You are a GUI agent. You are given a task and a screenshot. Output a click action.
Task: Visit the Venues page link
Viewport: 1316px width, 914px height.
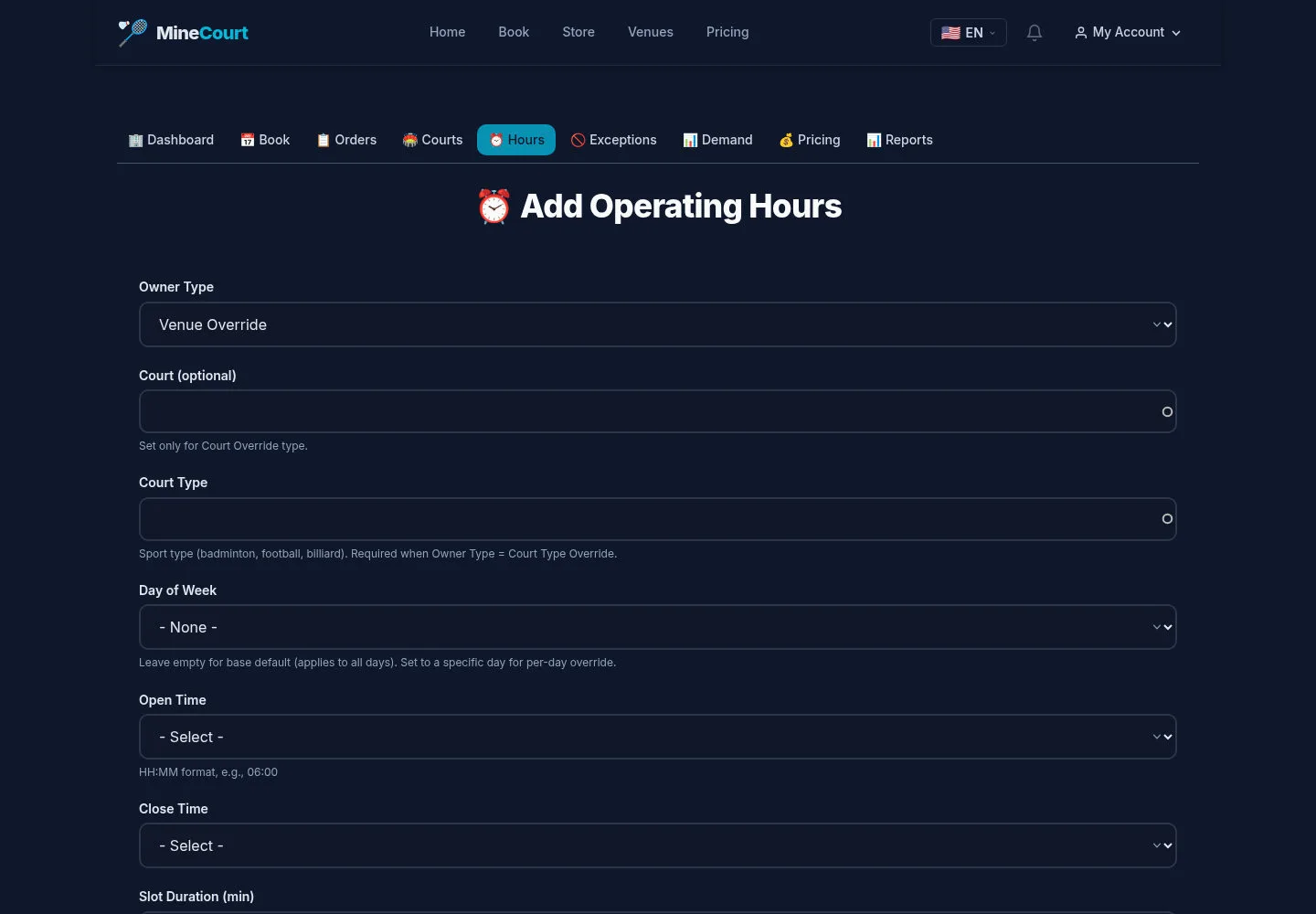click(x=651, y=32)
